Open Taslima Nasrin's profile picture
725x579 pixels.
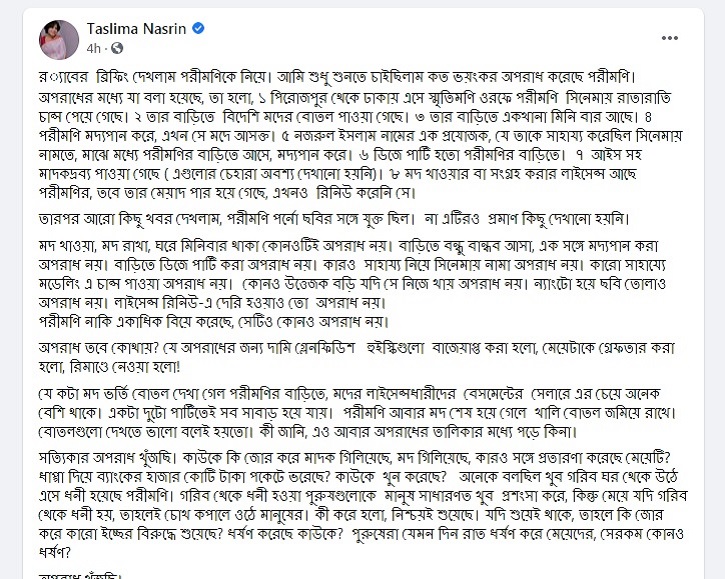[59, 39]
